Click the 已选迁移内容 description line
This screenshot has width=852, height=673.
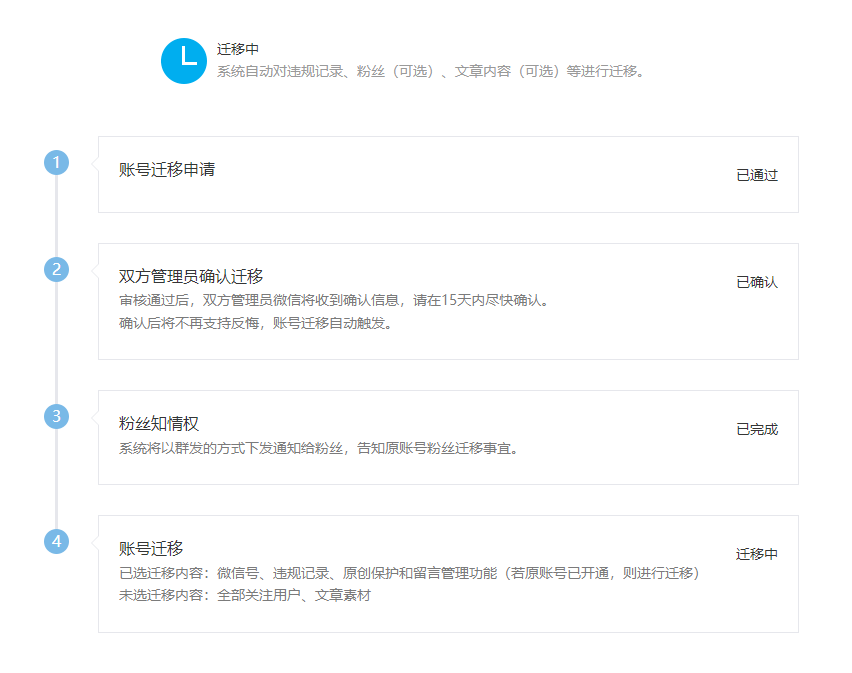409,573
